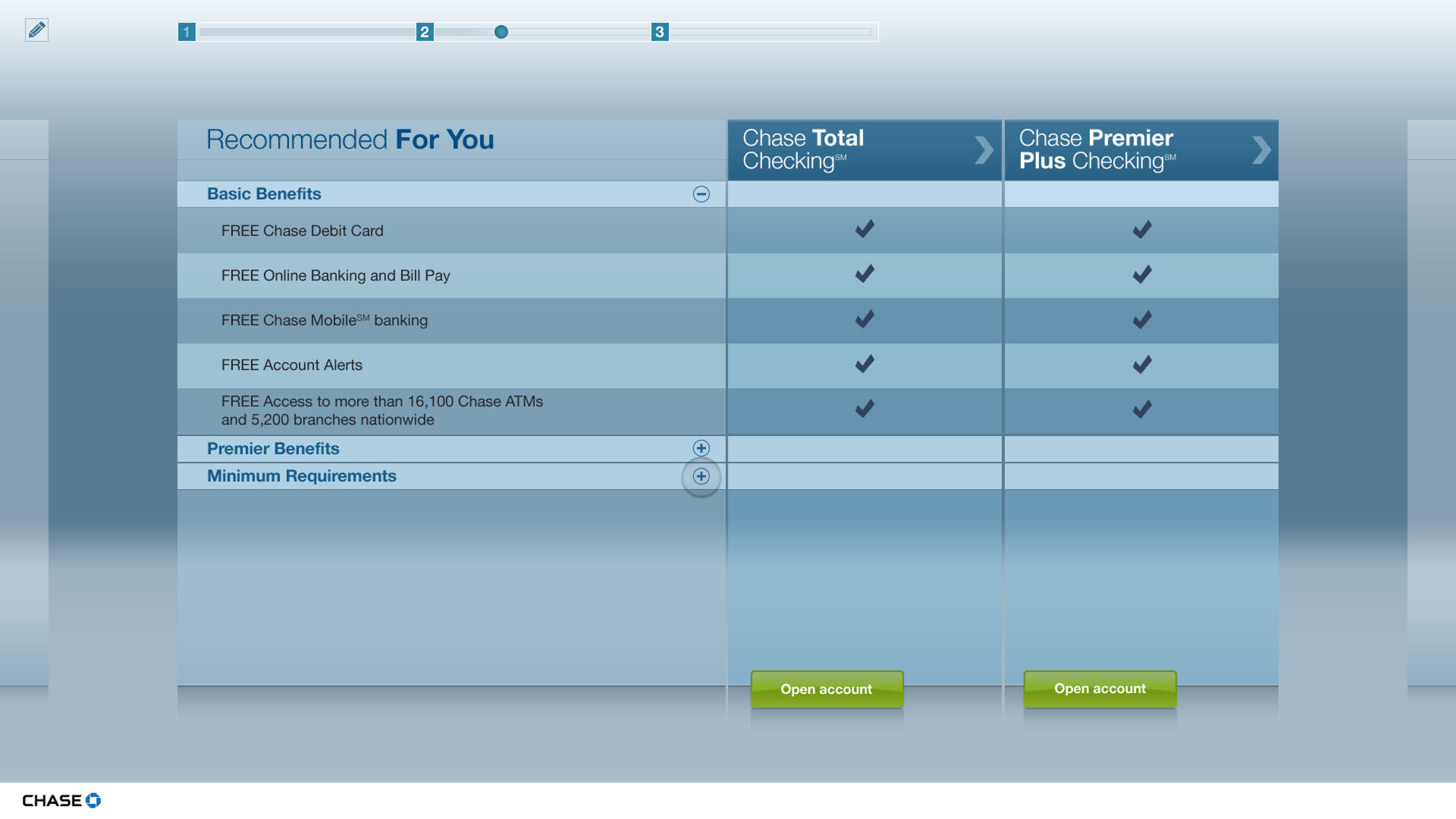Click Premier Plus checkmark for Debit Card
Screen dimensions: 1456x819
pos(1142,229)
